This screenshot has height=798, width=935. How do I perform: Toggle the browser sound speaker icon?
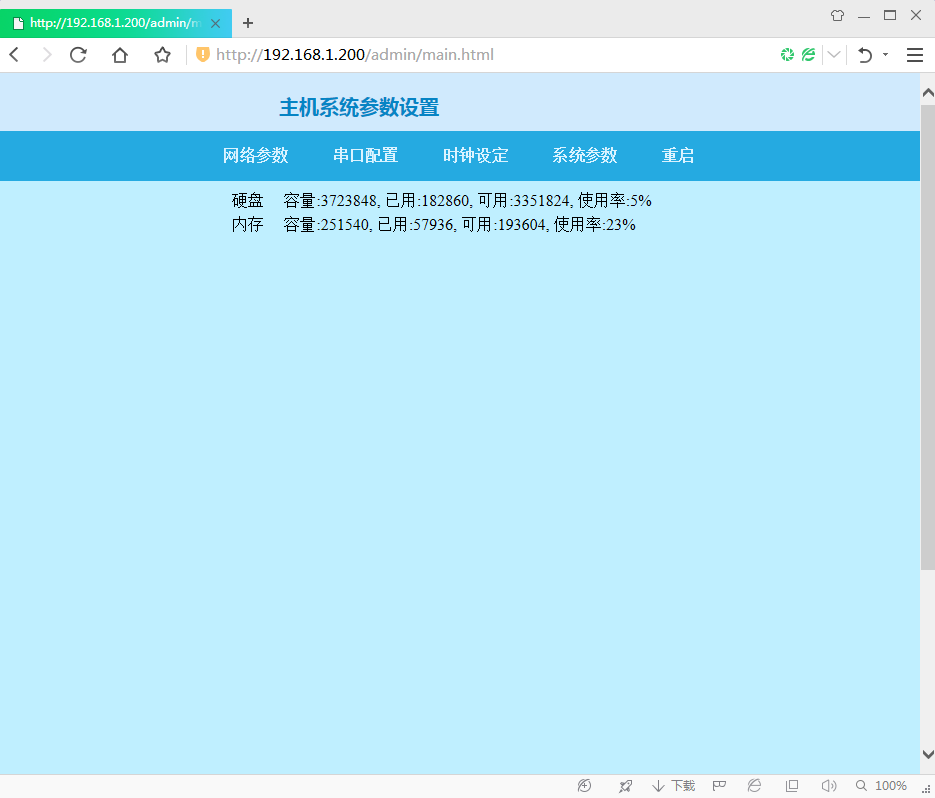click(x=828, y=786)
